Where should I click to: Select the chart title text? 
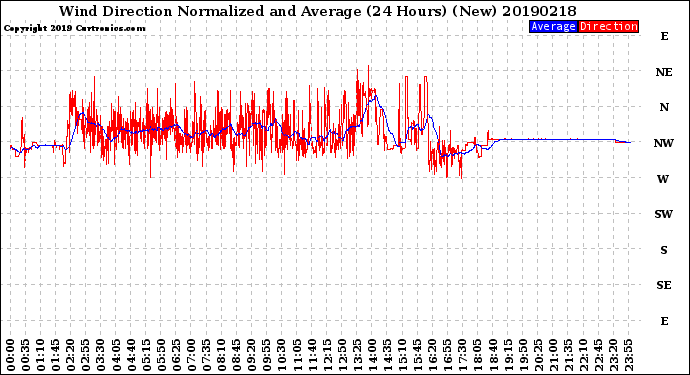coord(318,11)
